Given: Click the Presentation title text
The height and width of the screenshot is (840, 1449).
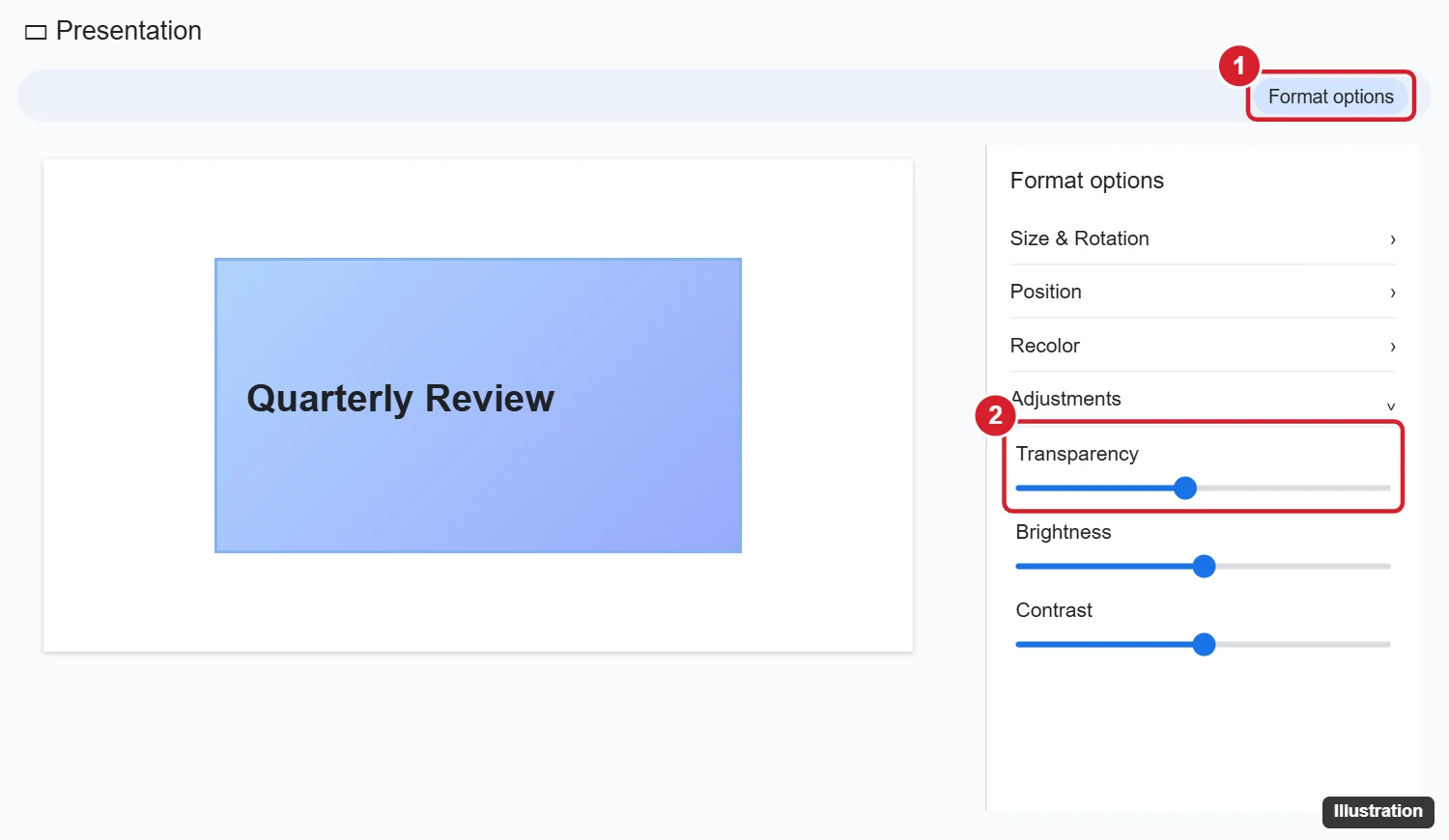Looking at the screenshot, I should (x=128, y=31).
